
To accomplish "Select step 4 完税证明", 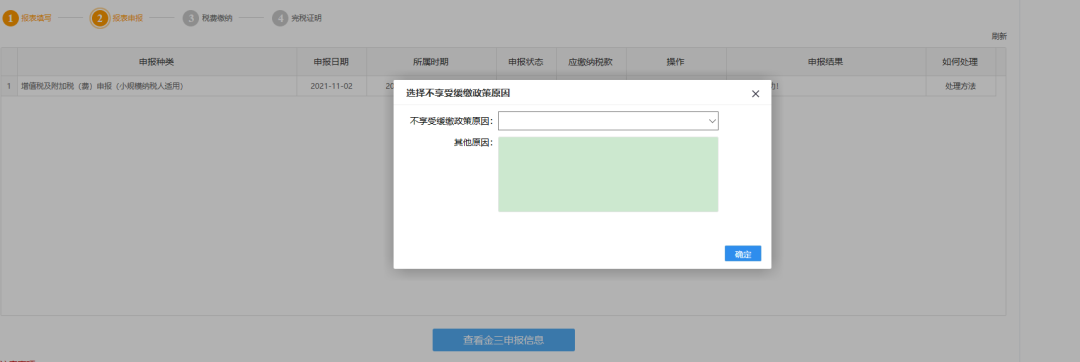I will pyautogui.click(x=298, y=18).
